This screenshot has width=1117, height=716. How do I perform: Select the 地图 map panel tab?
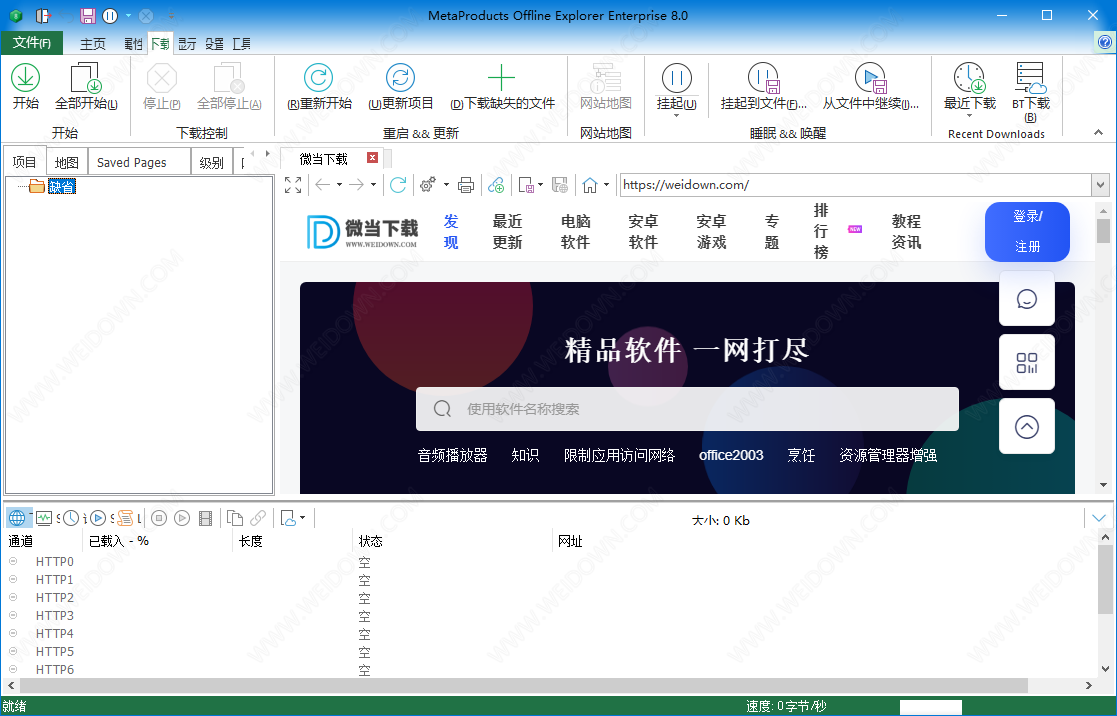click(x=67, y=162)
